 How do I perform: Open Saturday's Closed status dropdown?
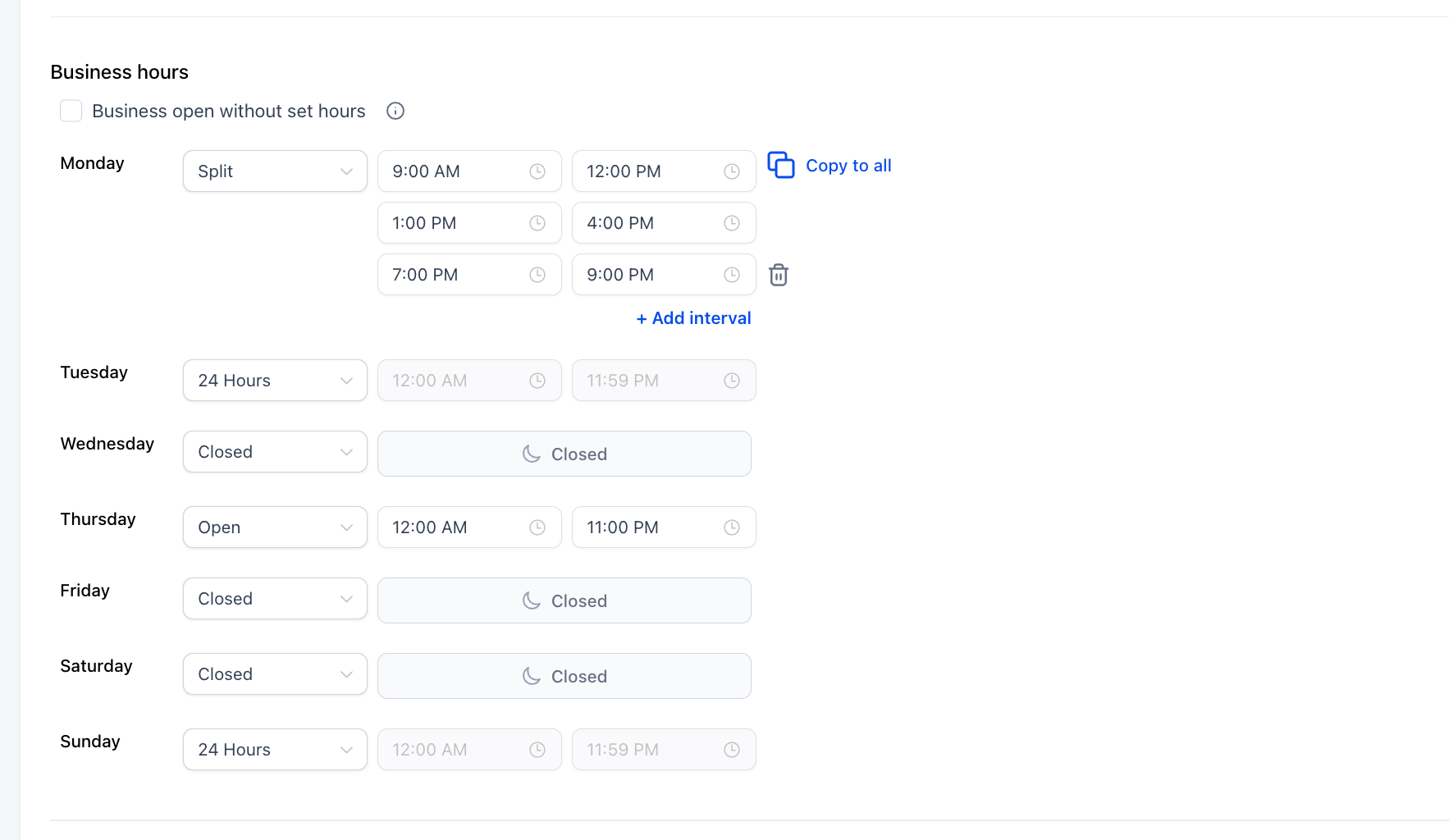point(275,674)
